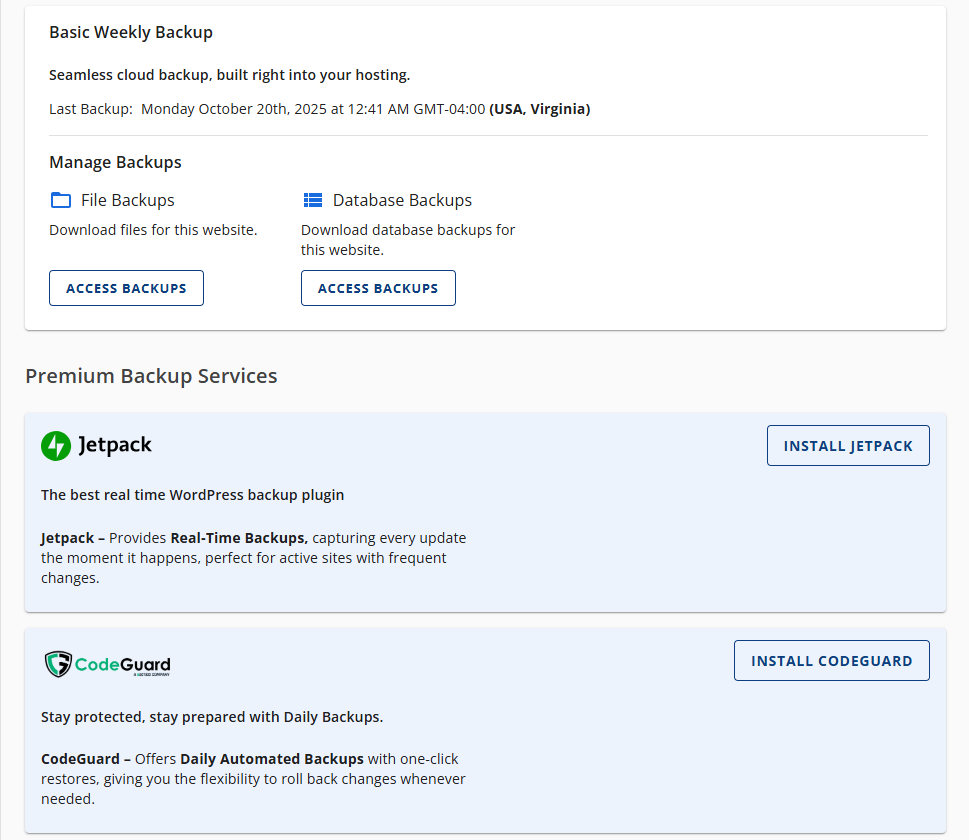Click Access Backups under File Backups
The image size is (969, 840).
tap(126, 287)
